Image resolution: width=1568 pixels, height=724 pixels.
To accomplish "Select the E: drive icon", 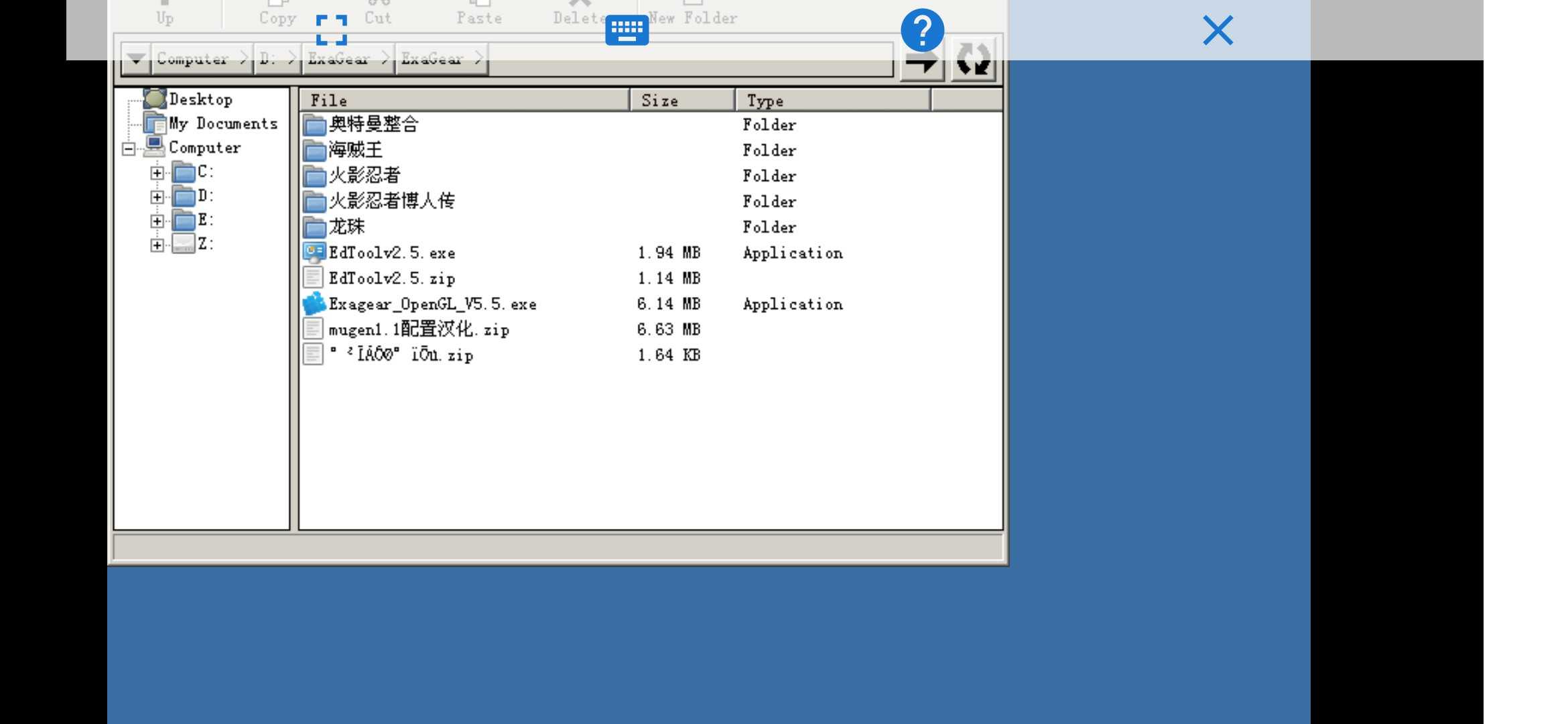I will pos(184,221).
